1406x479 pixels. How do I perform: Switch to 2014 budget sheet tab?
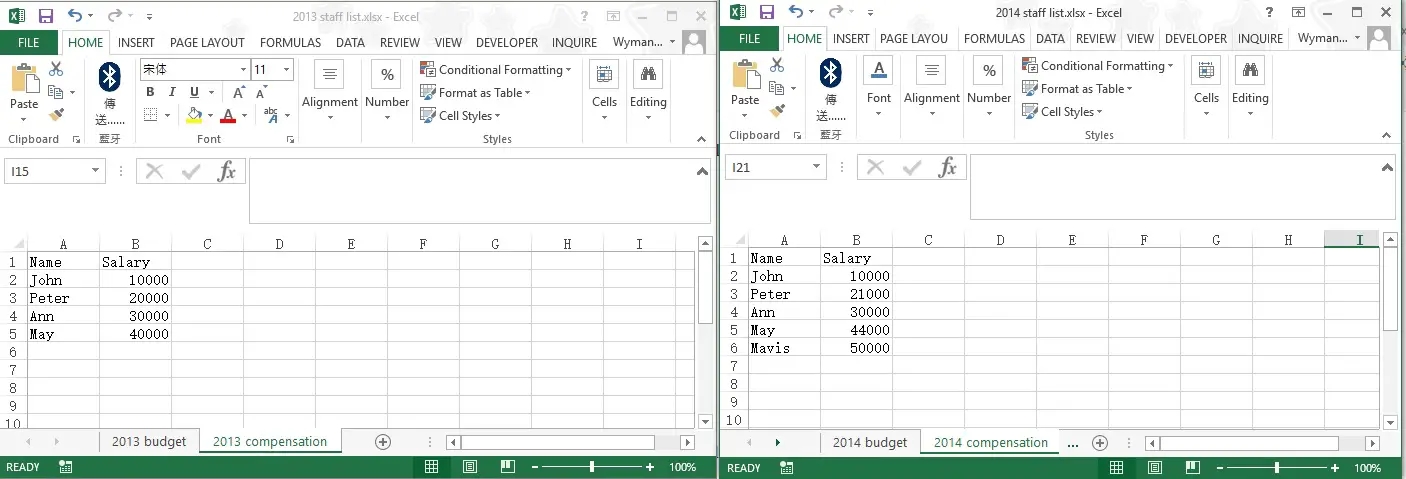click(x=869, y=442)
